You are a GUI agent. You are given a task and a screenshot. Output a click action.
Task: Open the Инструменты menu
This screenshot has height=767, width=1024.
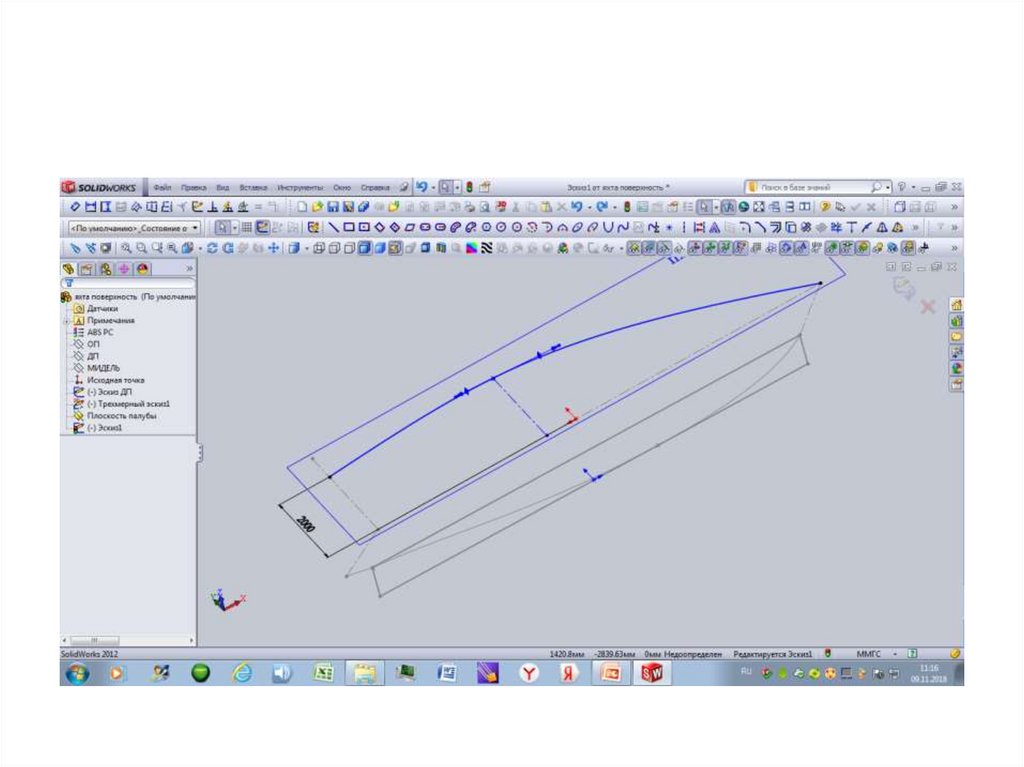[x=300, y=188]
